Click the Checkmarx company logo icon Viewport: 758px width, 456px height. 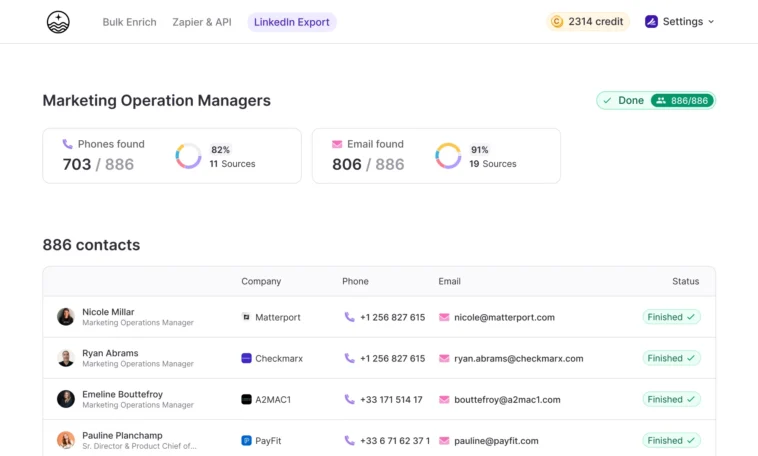point(246,358)
